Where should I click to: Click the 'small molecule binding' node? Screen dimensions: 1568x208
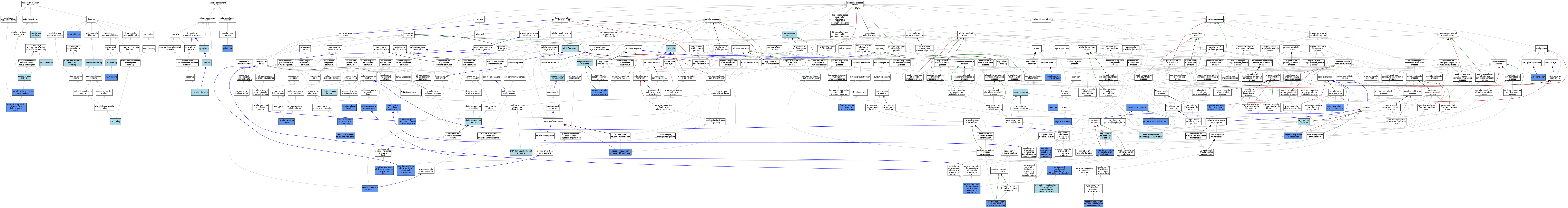91,34
